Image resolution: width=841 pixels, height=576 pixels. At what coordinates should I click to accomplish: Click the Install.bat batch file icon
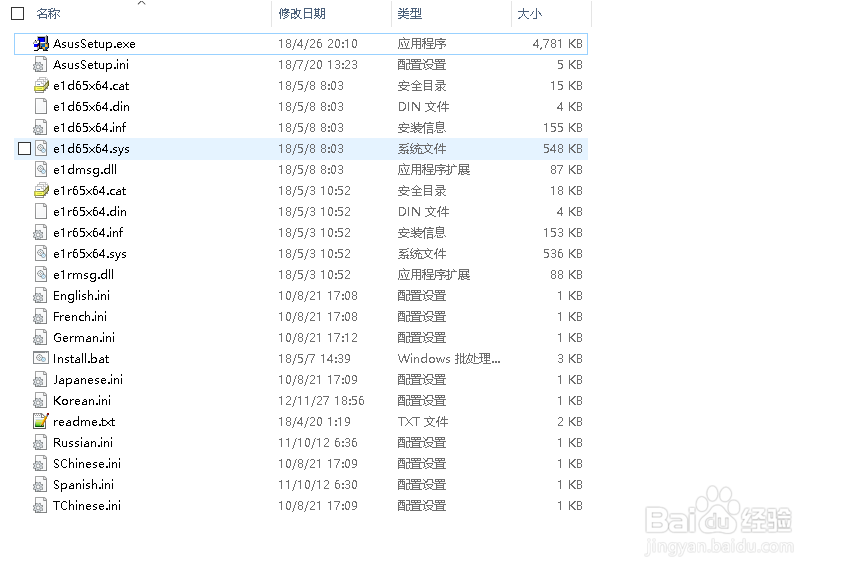[41, 358]
